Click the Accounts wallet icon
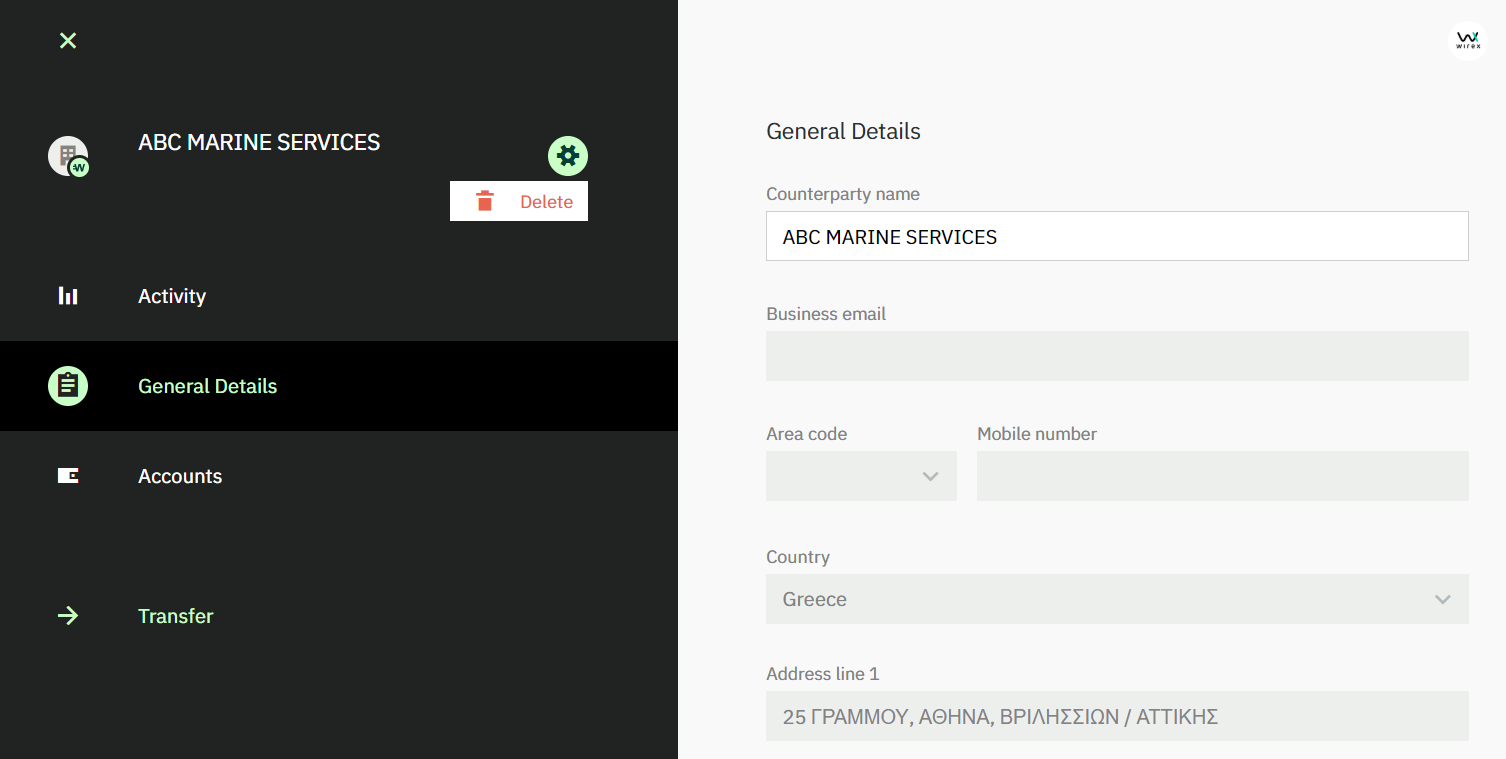The height and width of the screenshot is (759, 1506). pos(68,476)
